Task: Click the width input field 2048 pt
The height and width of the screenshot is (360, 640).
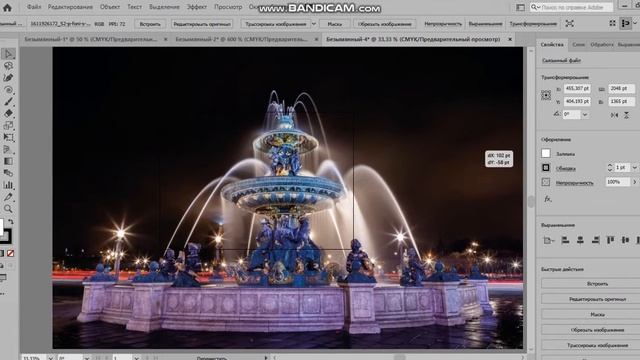Action: (x=622, y=88)
